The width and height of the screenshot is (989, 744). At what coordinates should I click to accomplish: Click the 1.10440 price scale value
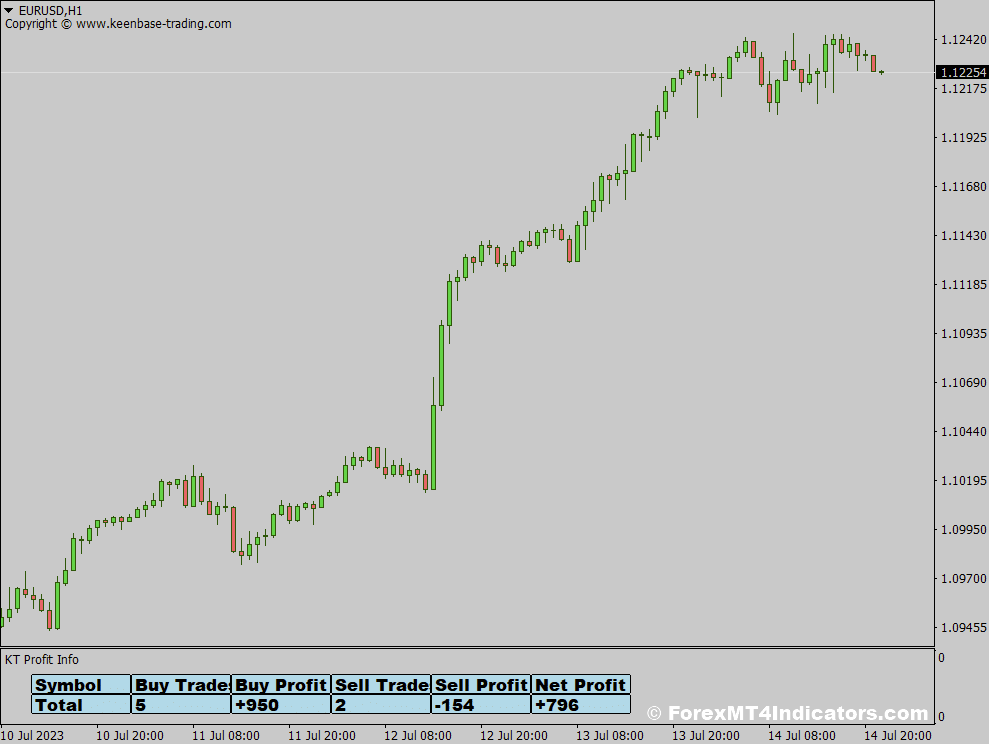pyautogui.click(x=963, y=432)
